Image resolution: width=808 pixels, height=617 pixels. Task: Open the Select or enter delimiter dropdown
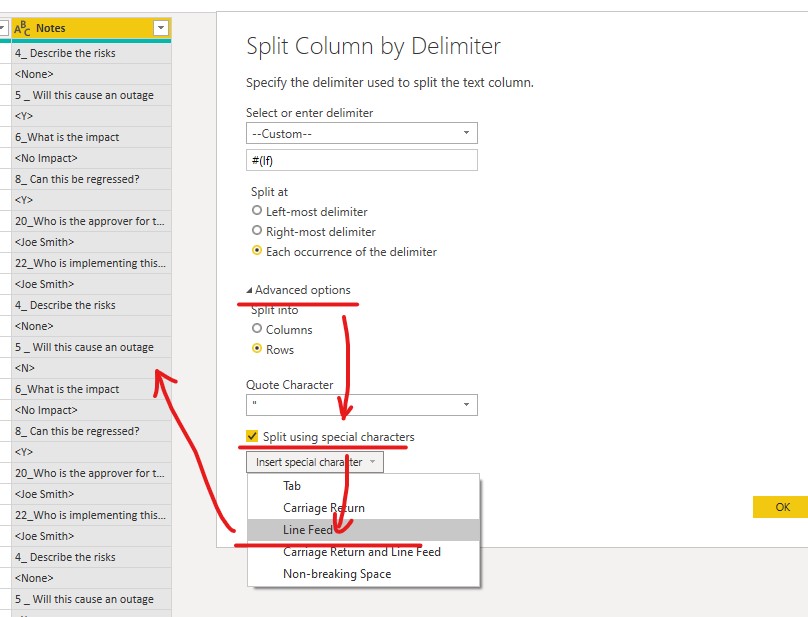click(362, 133)
